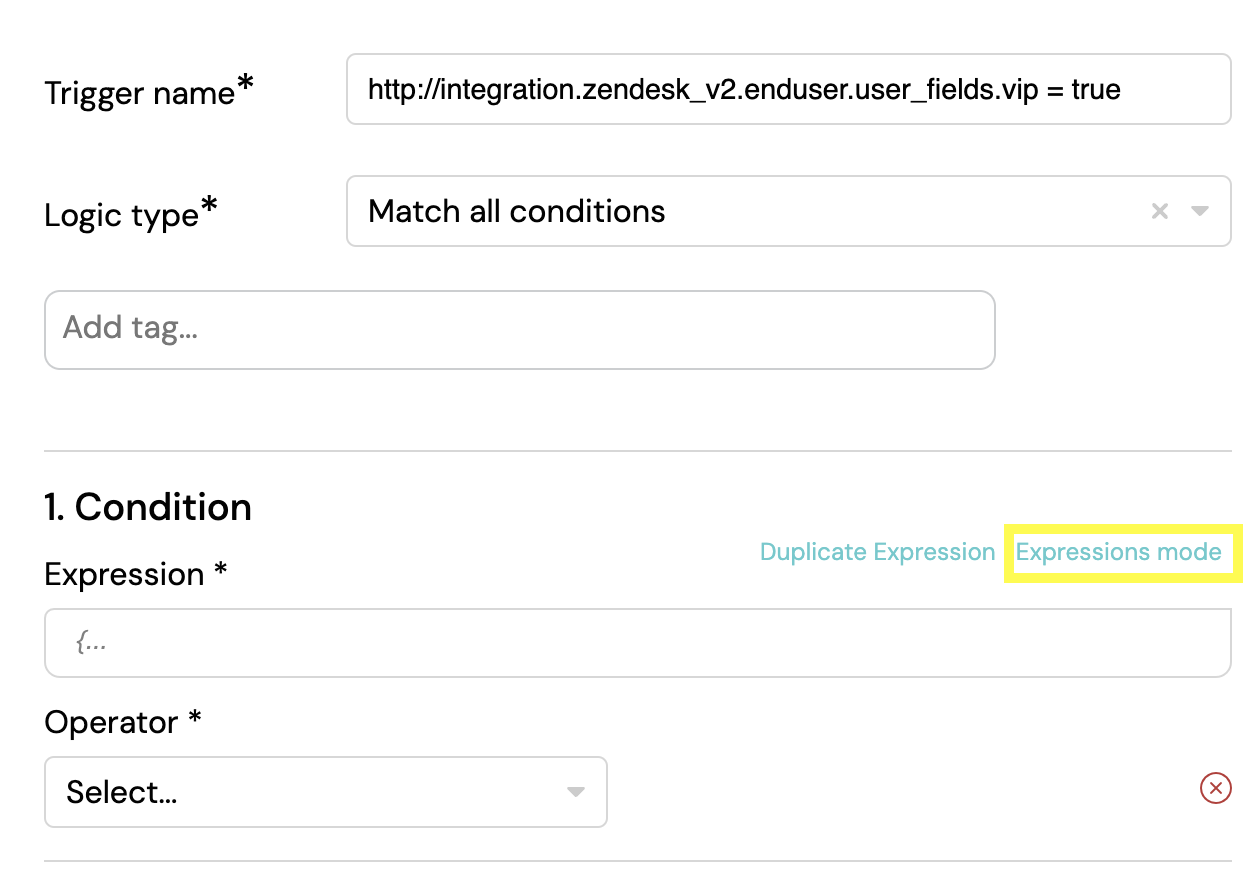The width and height of the screenshot is (1252, 878).
Task: Click the 'Operator' field label
Action: (x=111, y=722)
